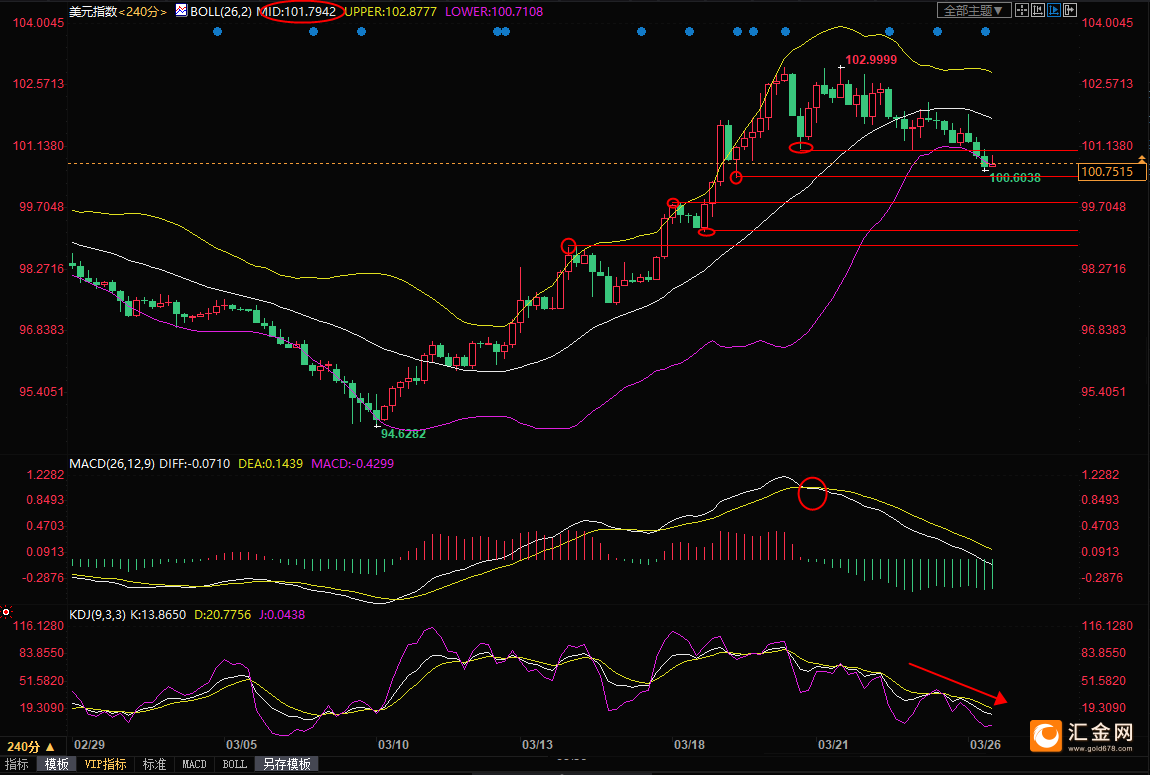
Task: Click 1.2282 on the right MACD axis
Action: pyautogui.click(x=1100, y=475)
